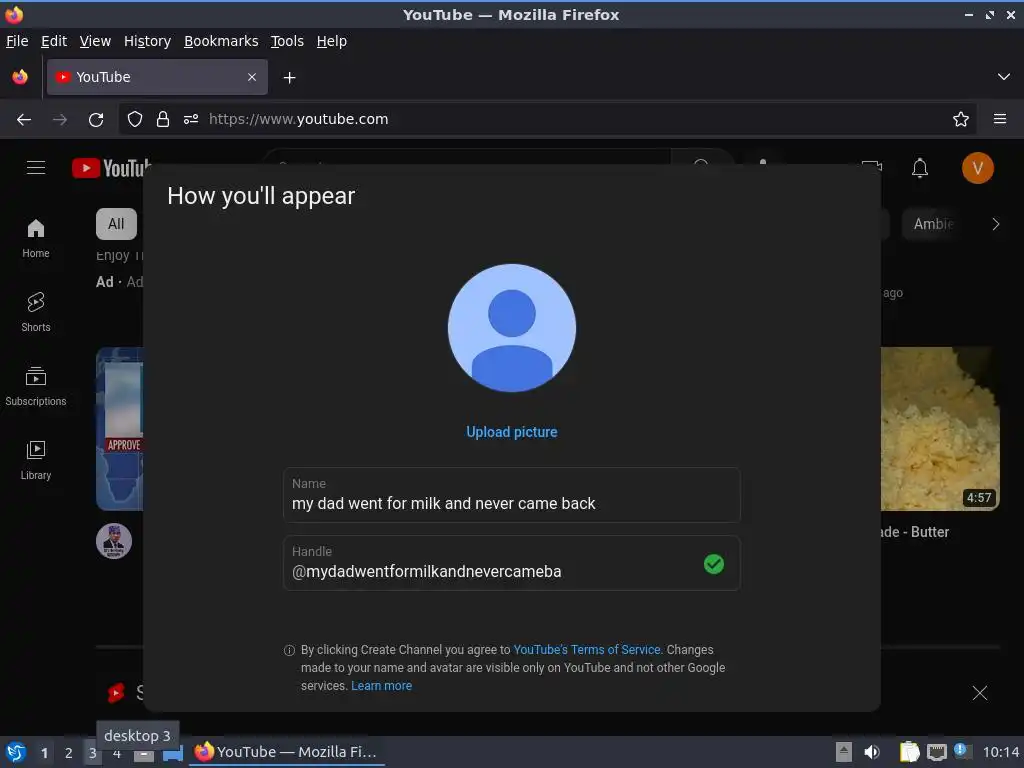Open the butter video thumbnail
The height and width of the screenshot is (768, 1024).
[x=940, y=429]
